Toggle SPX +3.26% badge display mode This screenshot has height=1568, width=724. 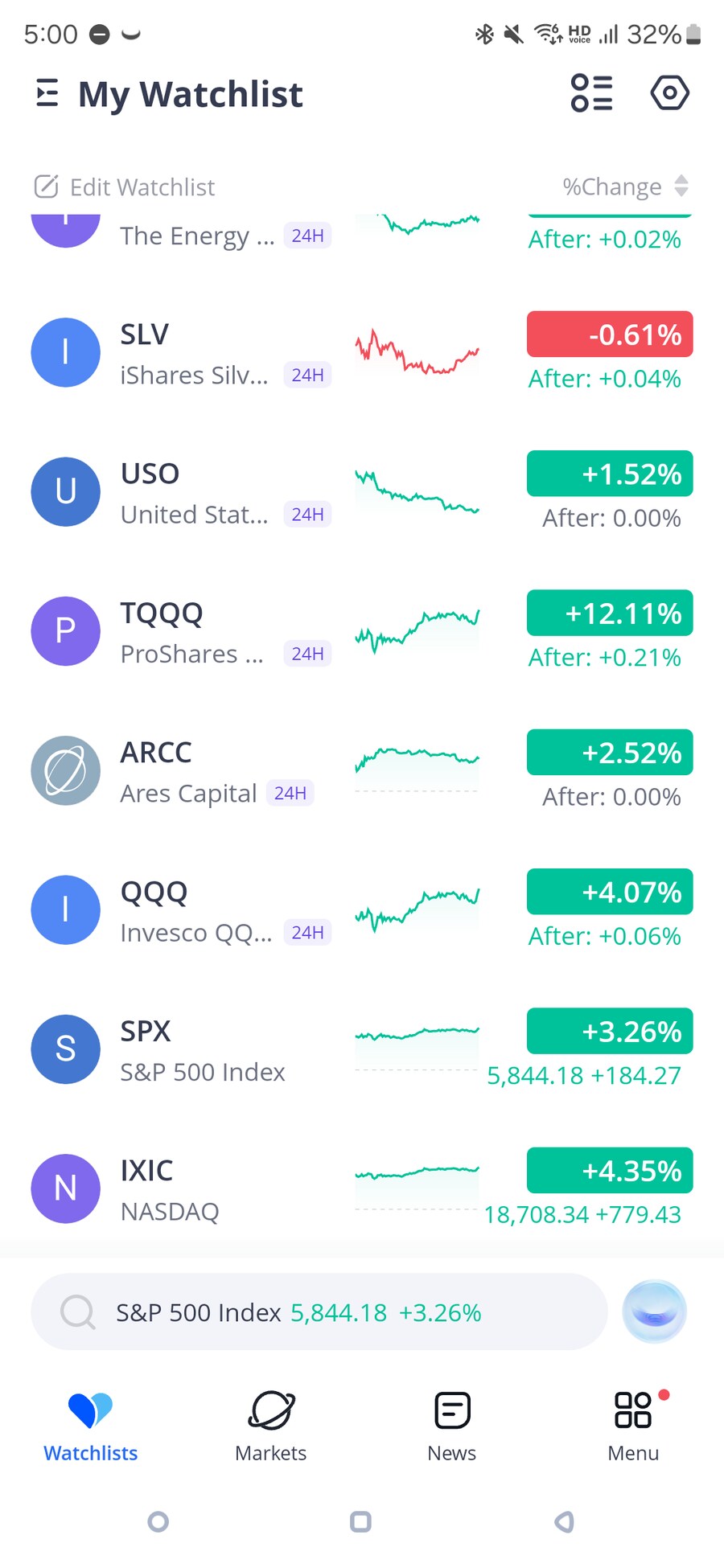point(610,1031)
